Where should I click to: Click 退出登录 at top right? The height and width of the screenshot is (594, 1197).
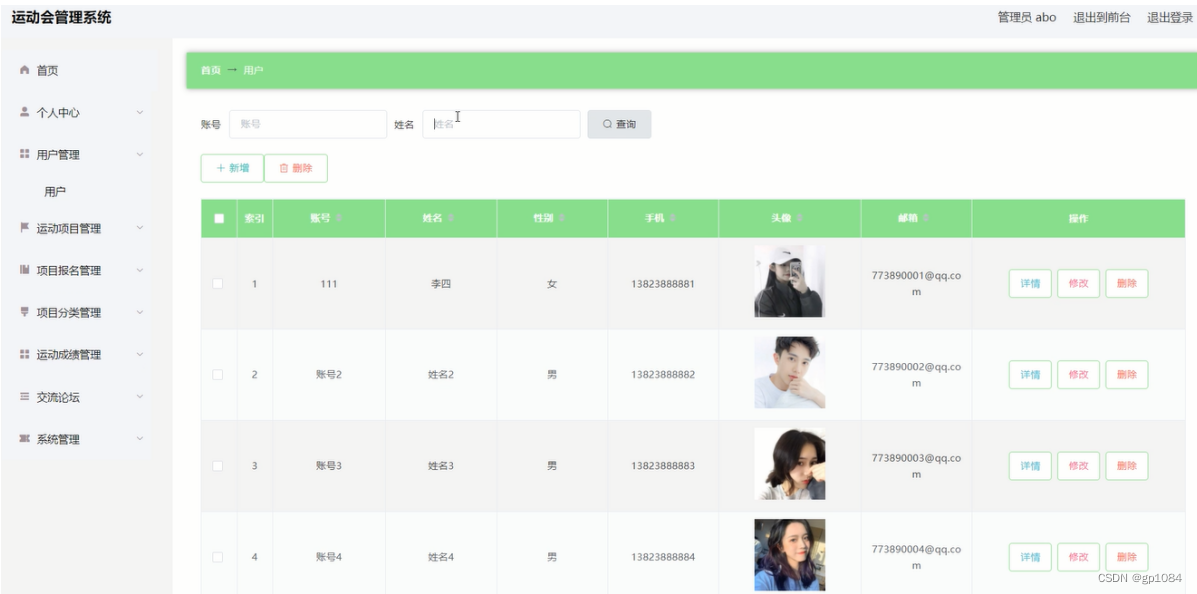click(x=1168, y=16)
